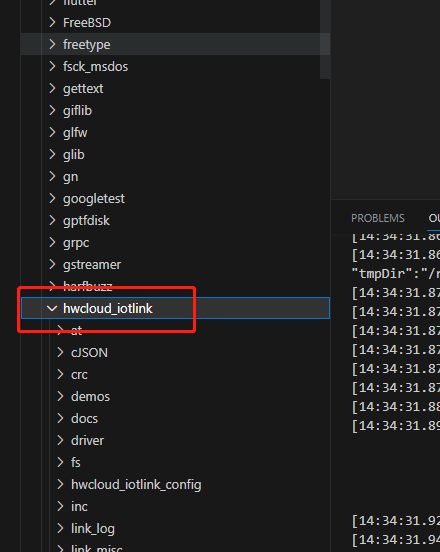
Task: Select the link_log folder name
Action: click(x=93, y=529)
